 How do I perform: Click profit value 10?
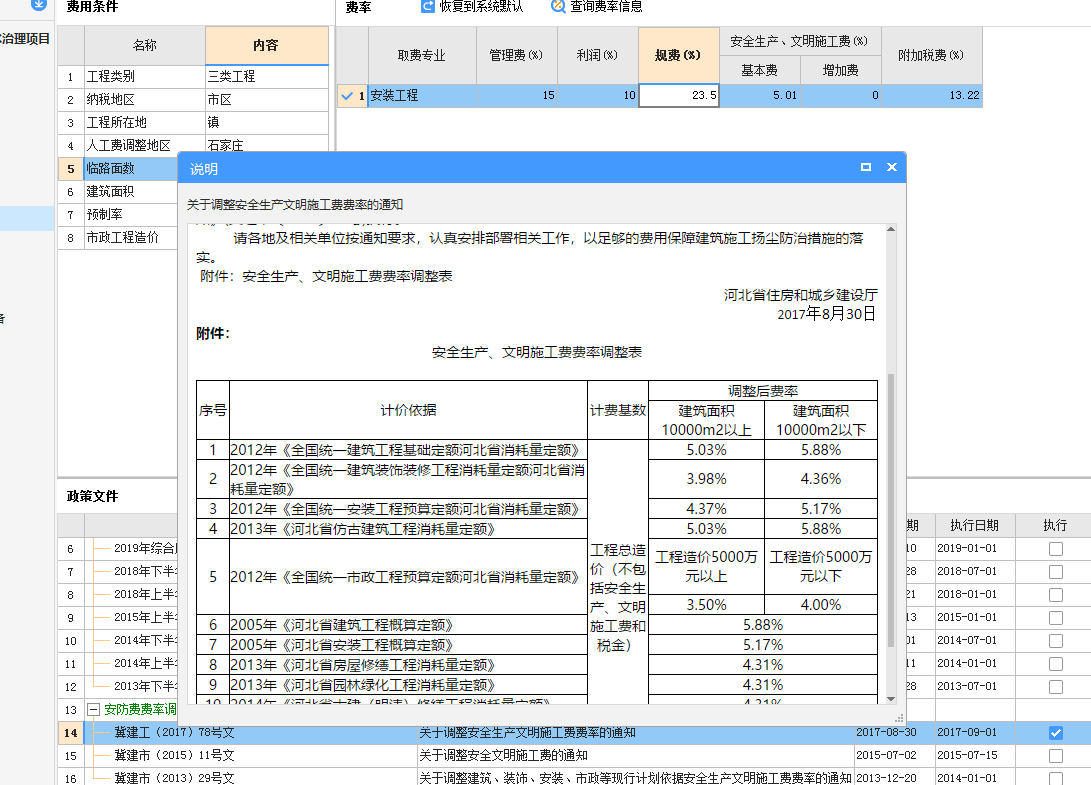point(598,95)
